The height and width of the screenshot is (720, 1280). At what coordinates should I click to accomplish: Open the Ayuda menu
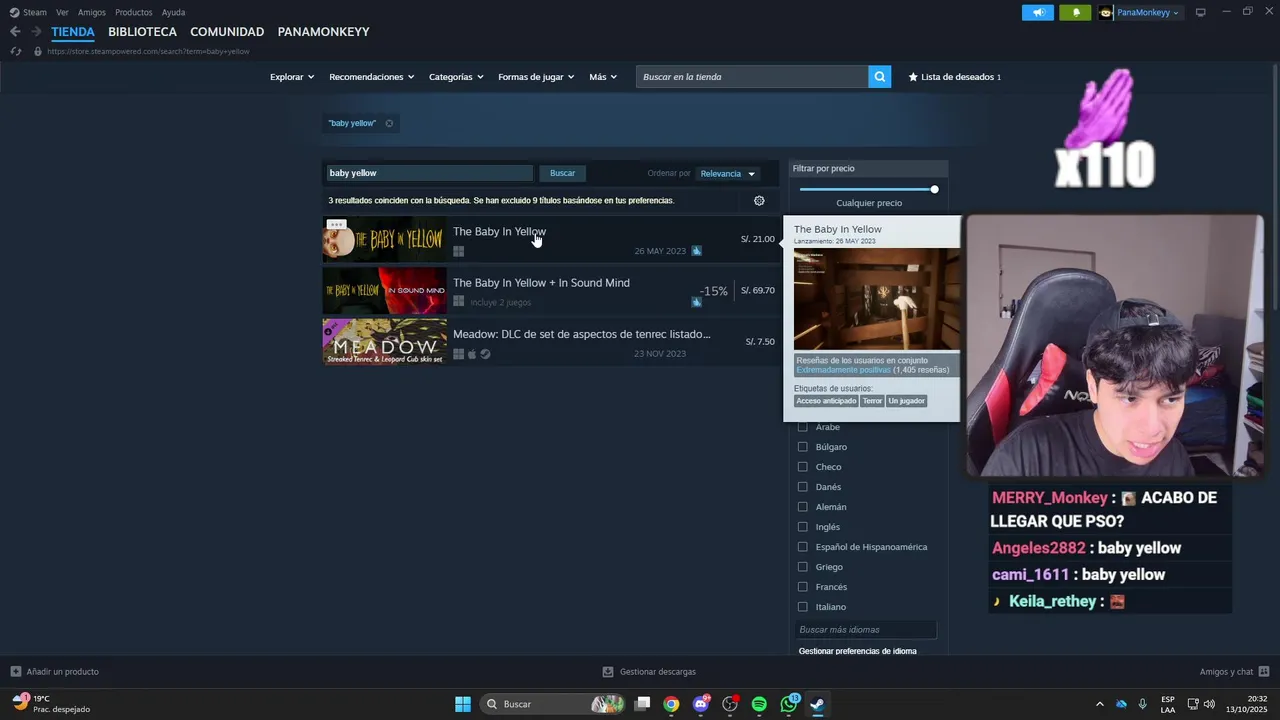(x=173, y=12)
